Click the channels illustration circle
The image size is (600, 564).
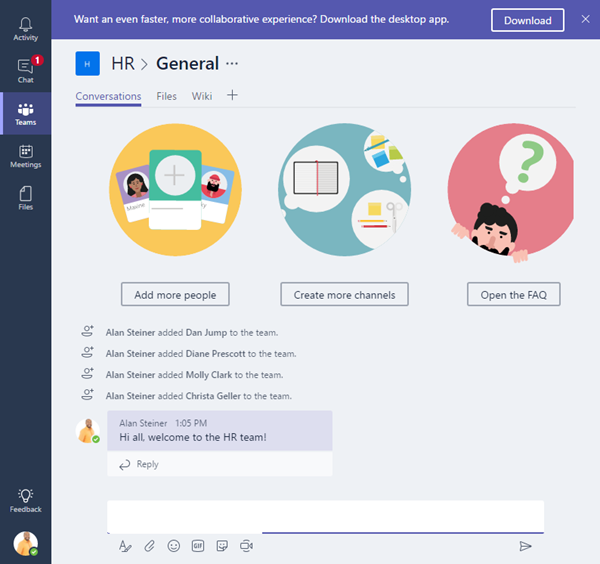point(344,190)
